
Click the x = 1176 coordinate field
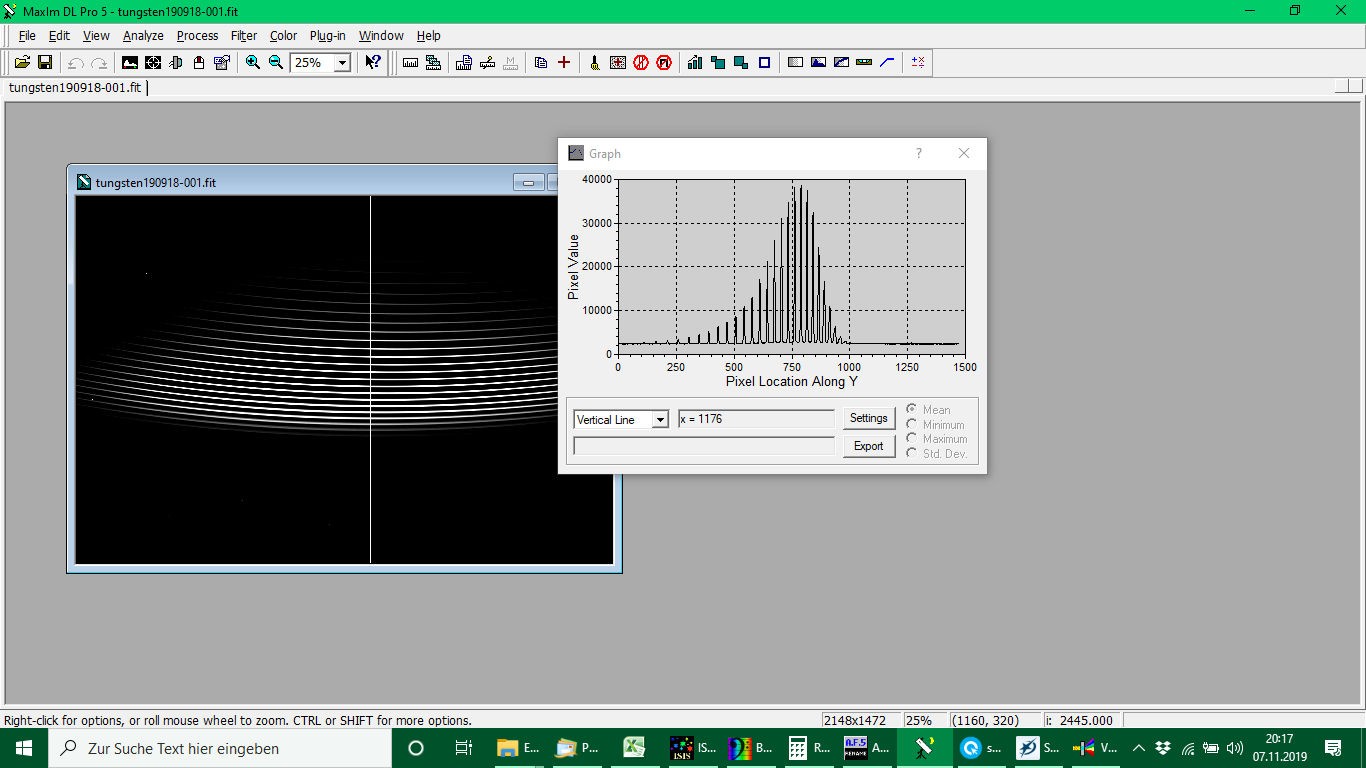click(x=756, y=419)
